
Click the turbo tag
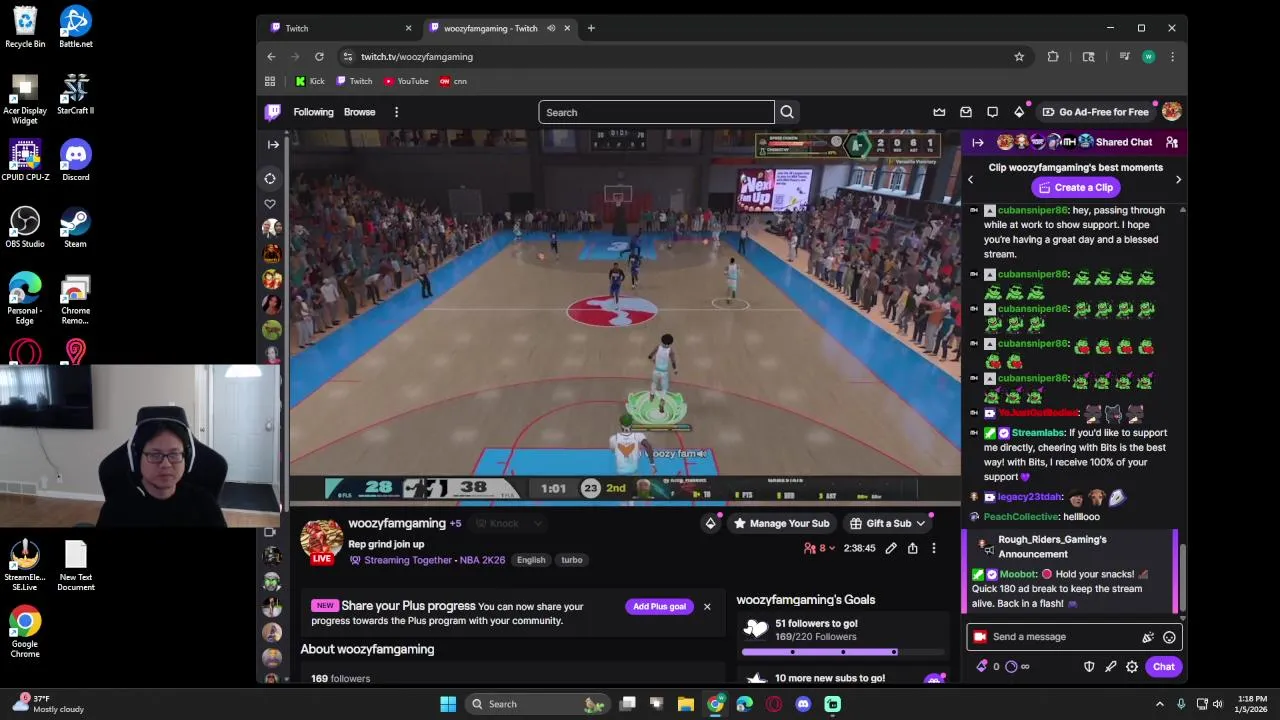pos(572,560)
